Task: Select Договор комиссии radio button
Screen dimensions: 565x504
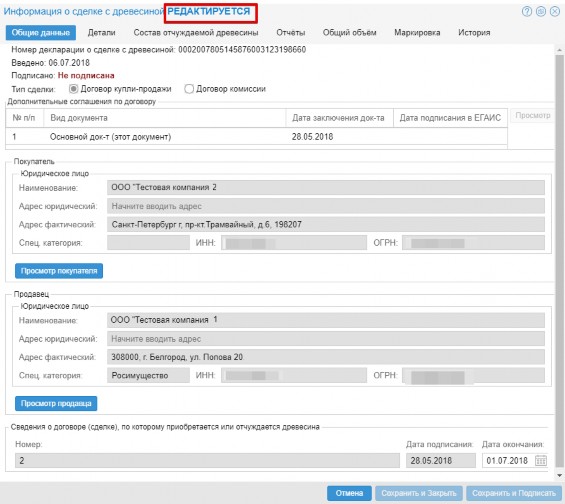Action: click(x=189, y=89)
